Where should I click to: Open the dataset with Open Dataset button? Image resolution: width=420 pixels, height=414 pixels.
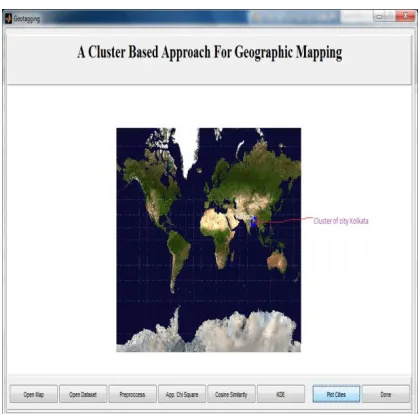pos(83,394)
